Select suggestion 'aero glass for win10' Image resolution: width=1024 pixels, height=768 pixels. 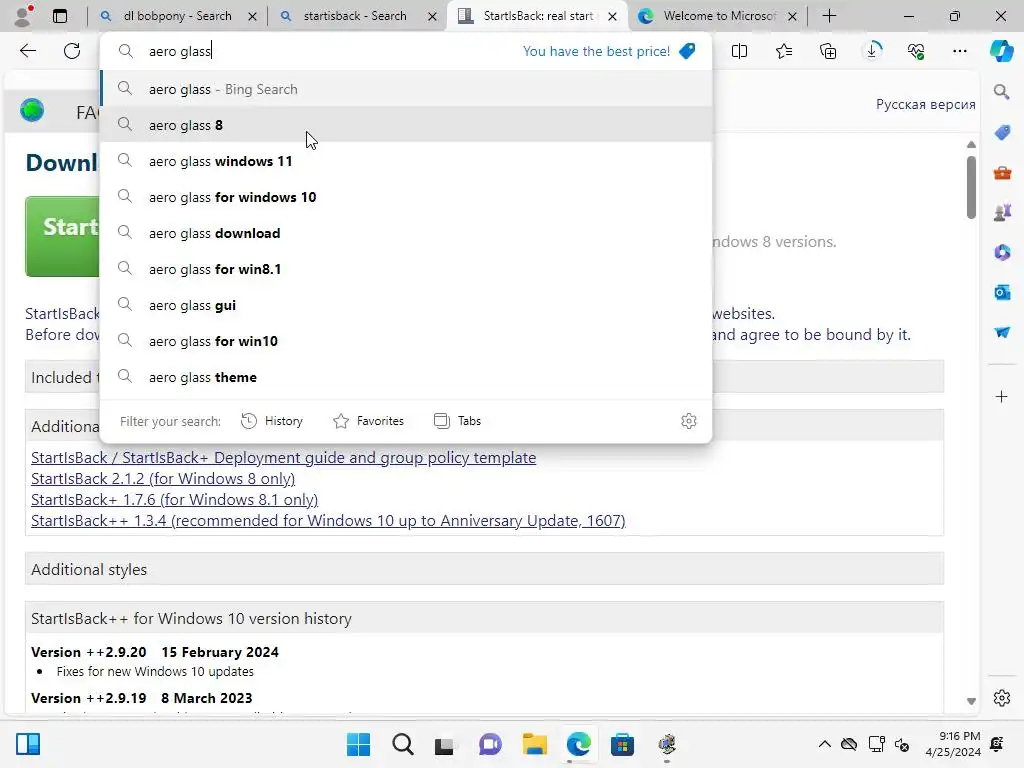(x=406, y=341)
